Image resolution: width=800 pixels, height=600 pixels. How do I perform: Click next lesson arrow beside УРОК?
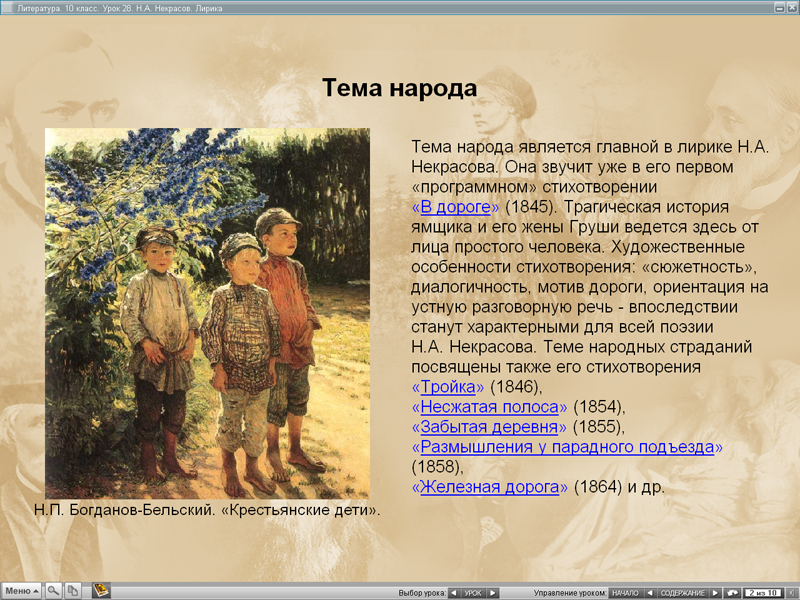pyautogui.click(x=492, y=590)
